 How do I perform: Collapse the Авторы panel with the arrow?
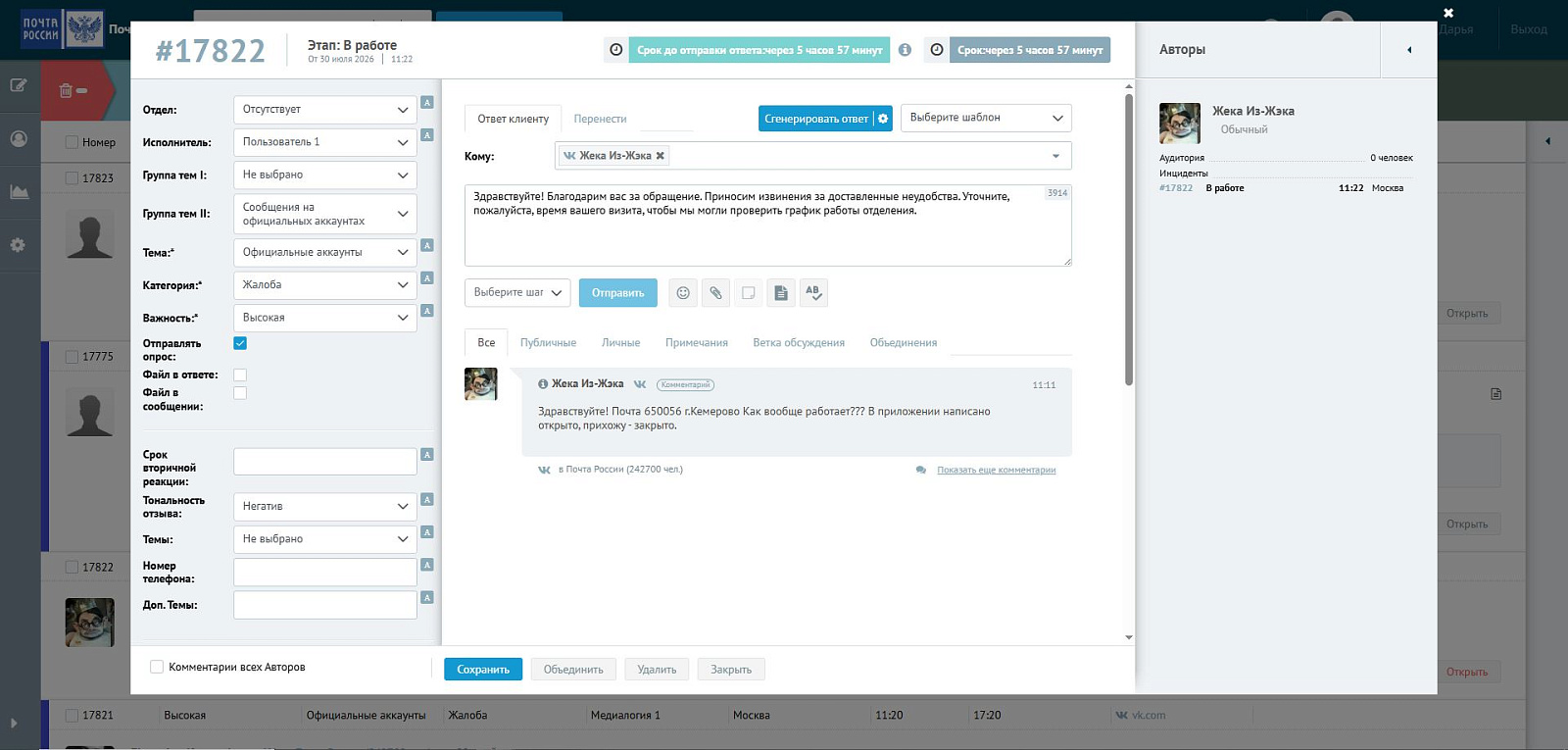pos(1409,50)
